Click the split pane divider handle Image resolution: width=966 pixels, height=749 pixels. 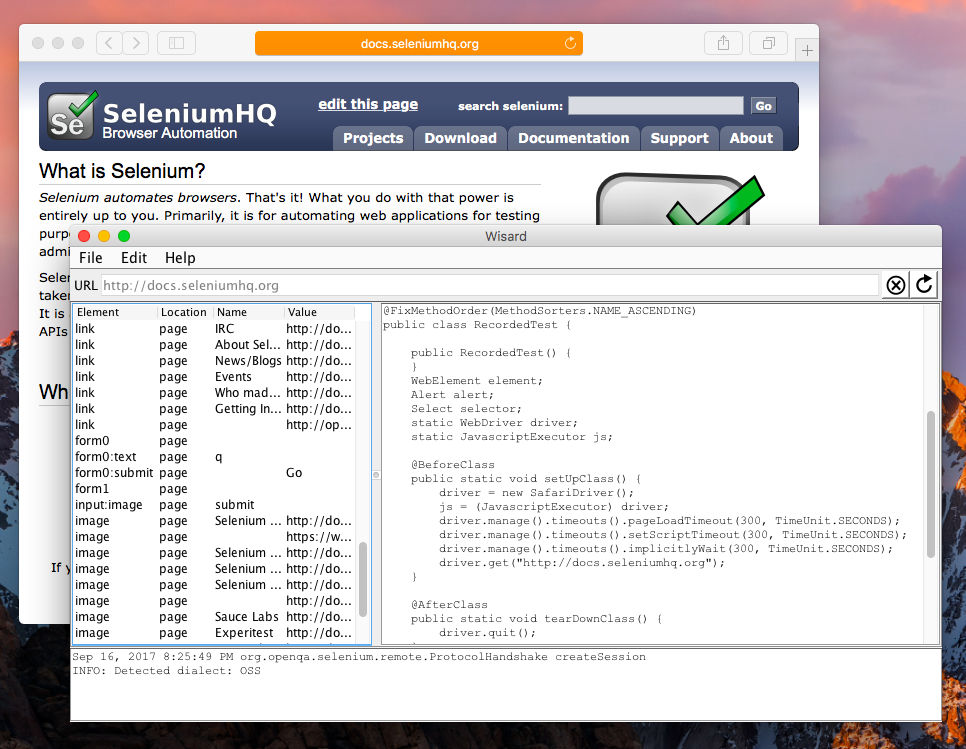(376, 475)
